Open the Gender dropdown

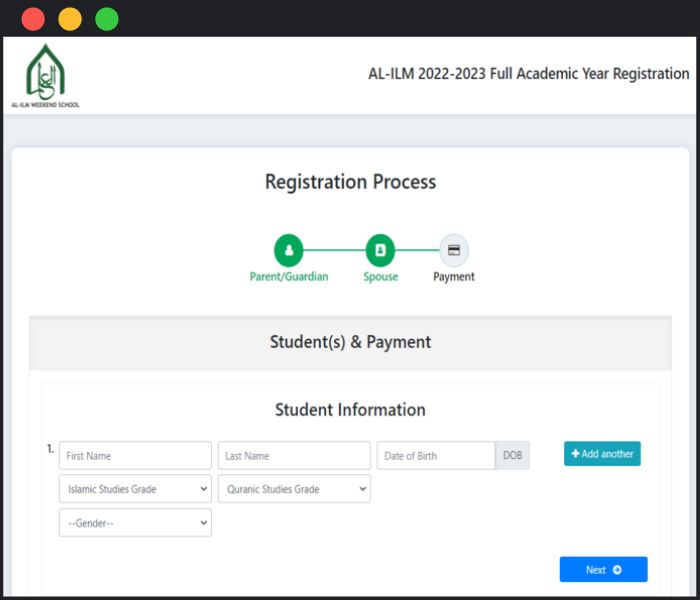pyautogui.click(x=135, y=523)
